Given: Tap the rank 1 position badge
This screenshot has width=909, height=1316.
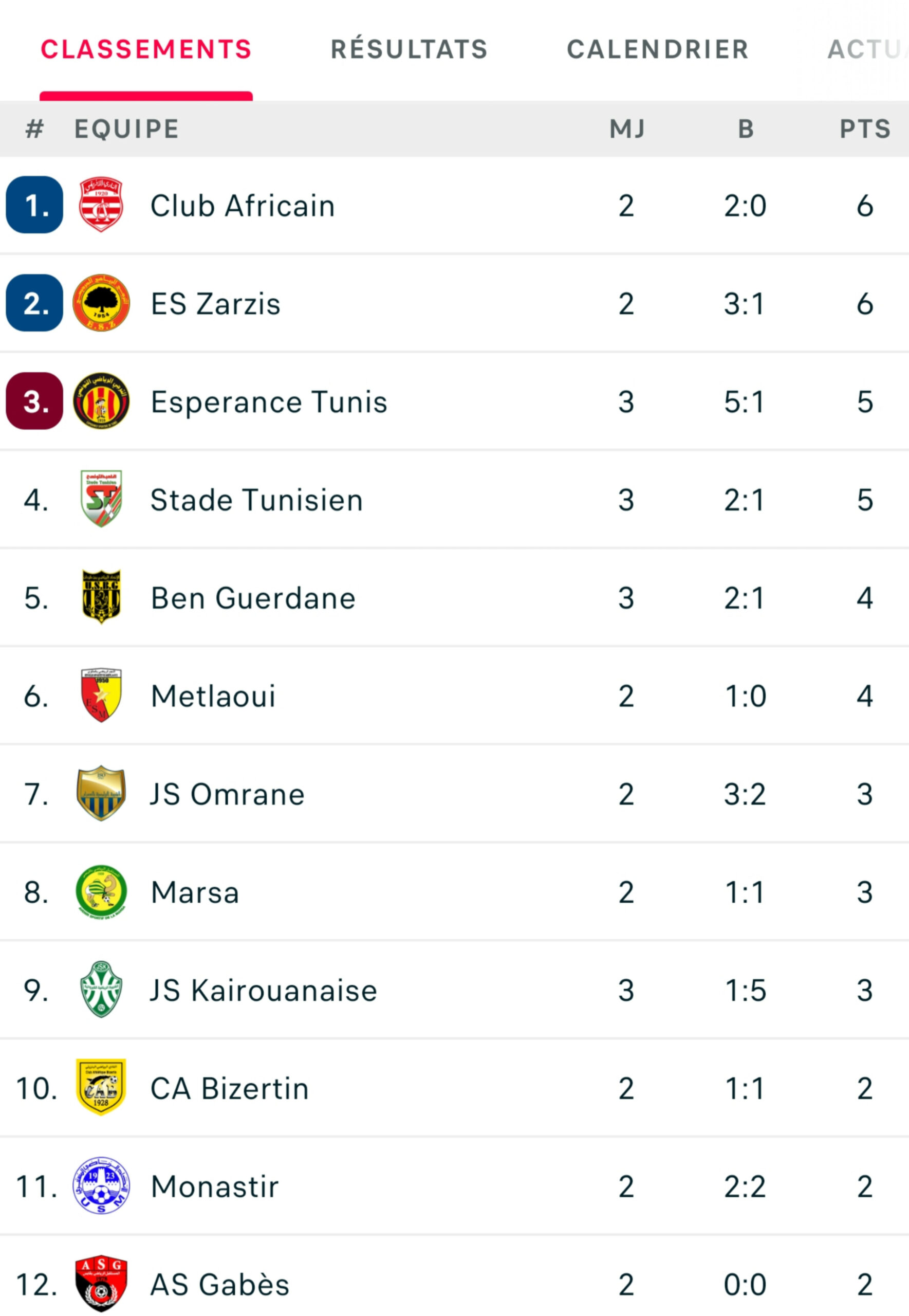Looking at the screenshot, I should [34, 205].
